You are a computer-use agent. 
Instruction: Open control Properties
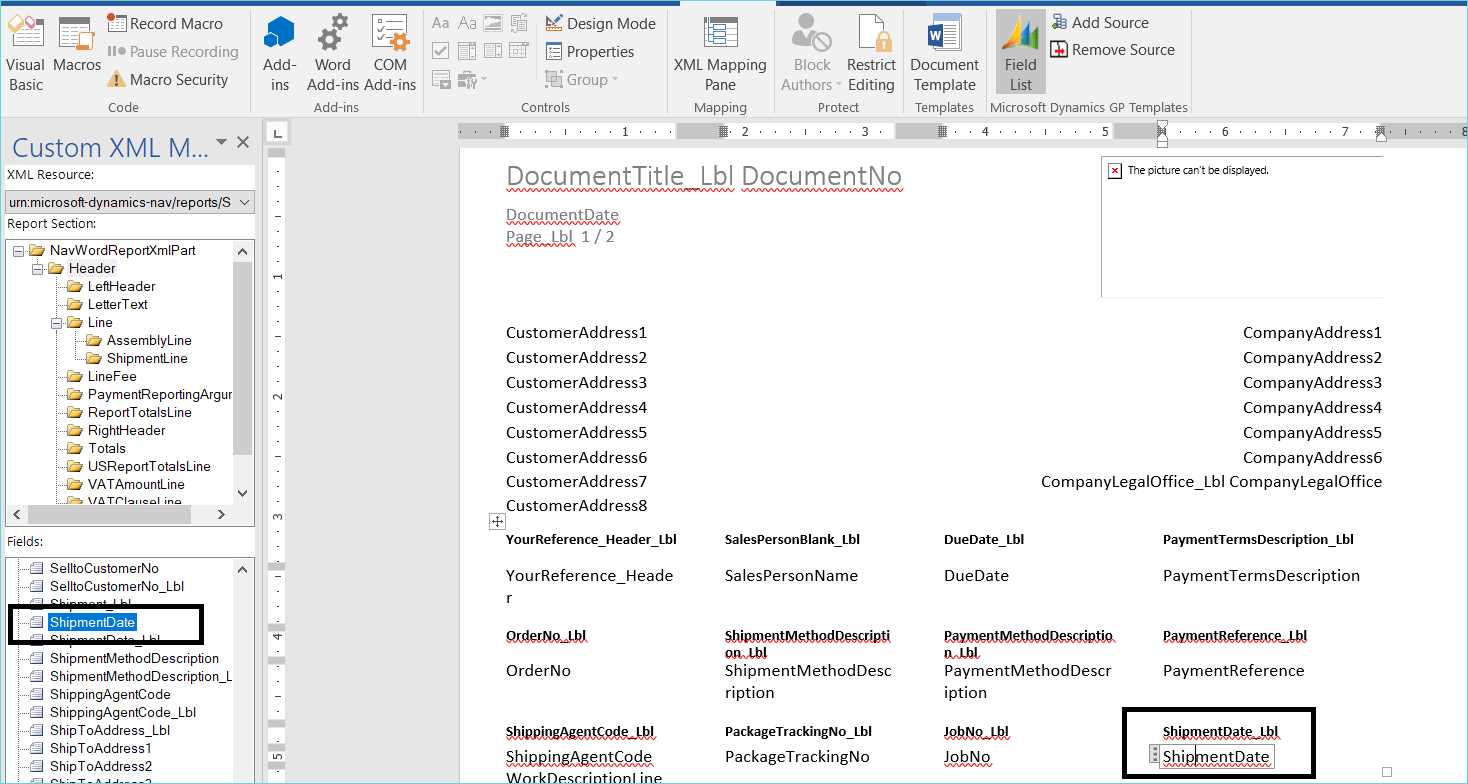tap(590, 51)
